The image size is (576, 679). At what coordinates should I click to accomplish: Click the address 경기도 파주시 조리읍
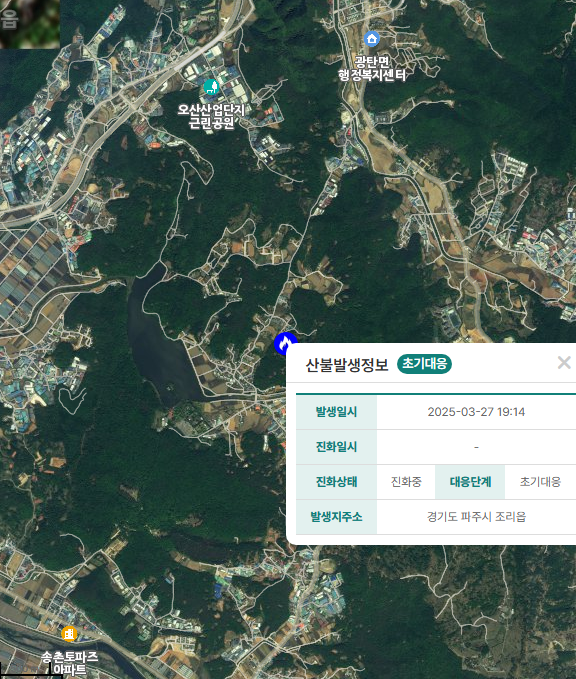coord(476,517)
